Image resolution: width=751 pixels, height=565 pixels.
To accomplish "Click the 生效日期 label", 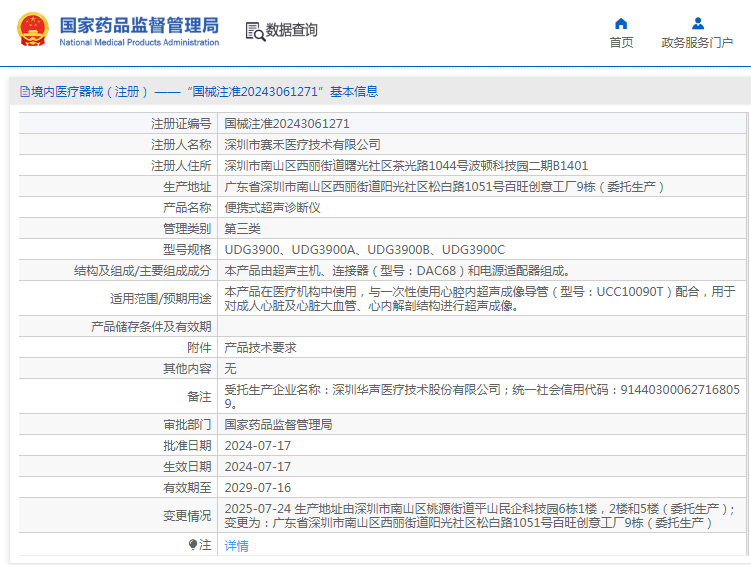I will tap(187, 467).
